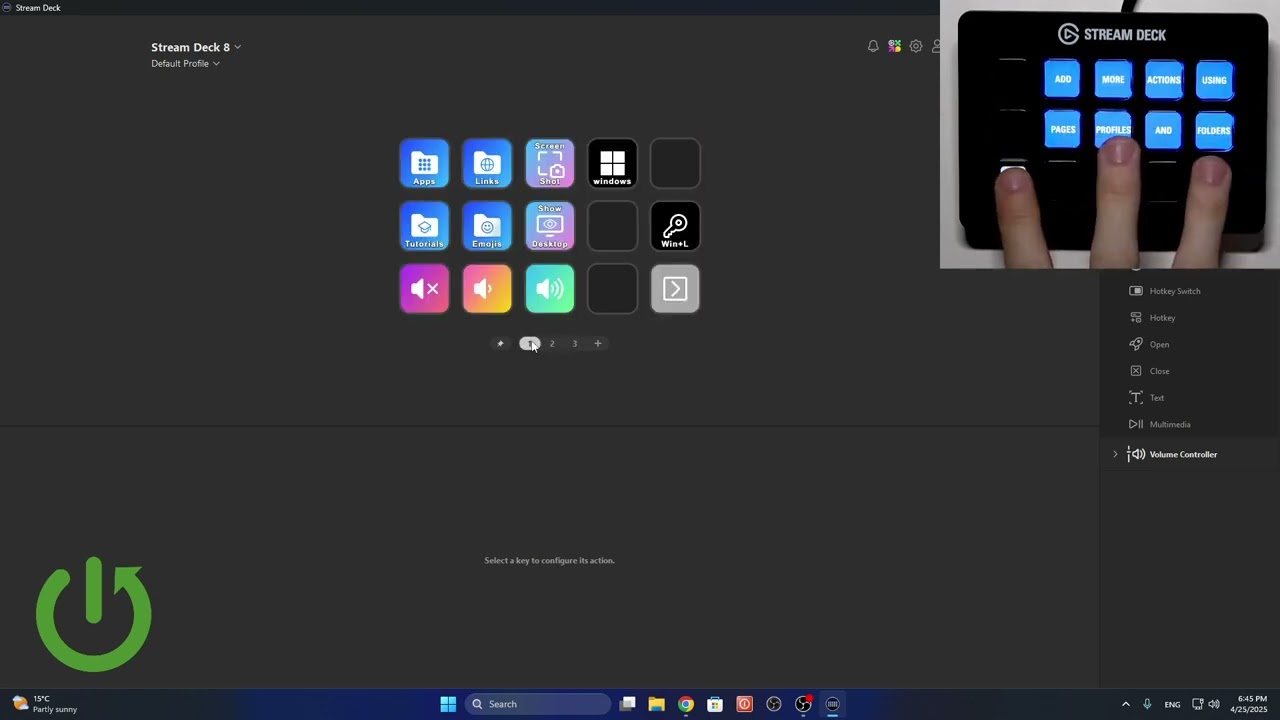
Task: Show hidden system tray icons
Action: click(x=1125, y=704)
